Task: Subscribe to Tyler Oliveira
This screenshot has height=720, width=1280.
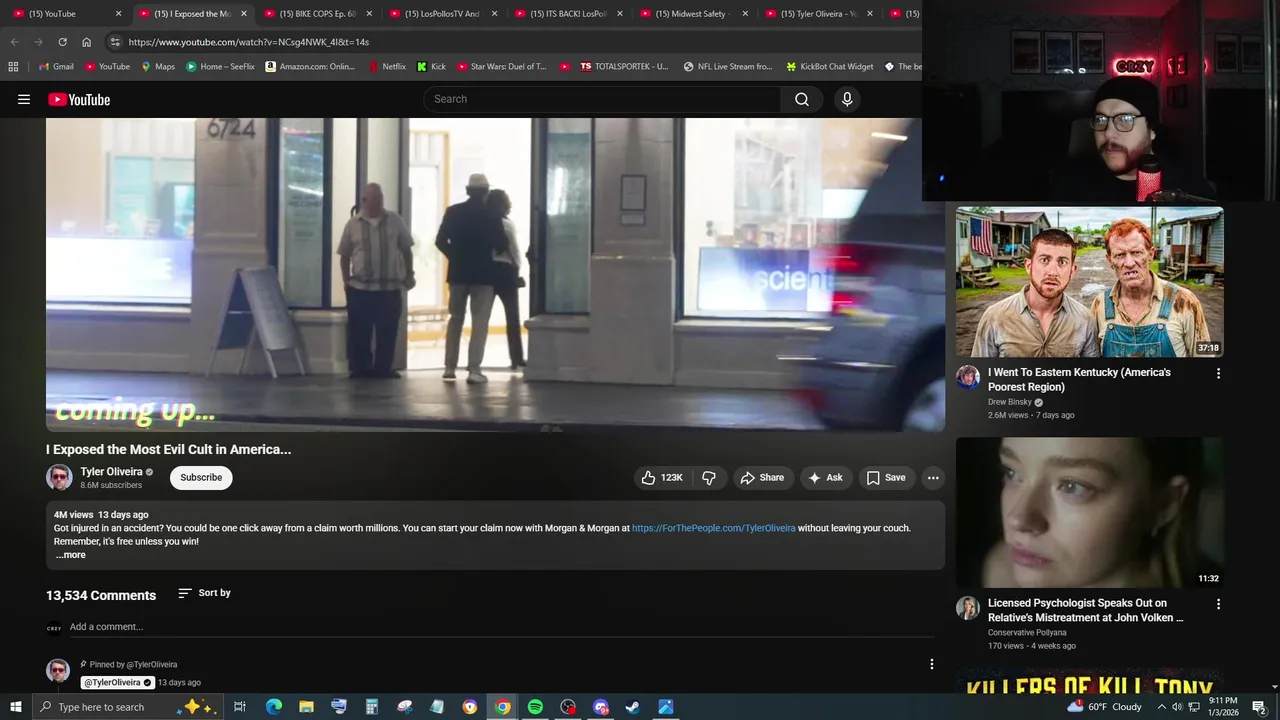Action: (201, 478)
